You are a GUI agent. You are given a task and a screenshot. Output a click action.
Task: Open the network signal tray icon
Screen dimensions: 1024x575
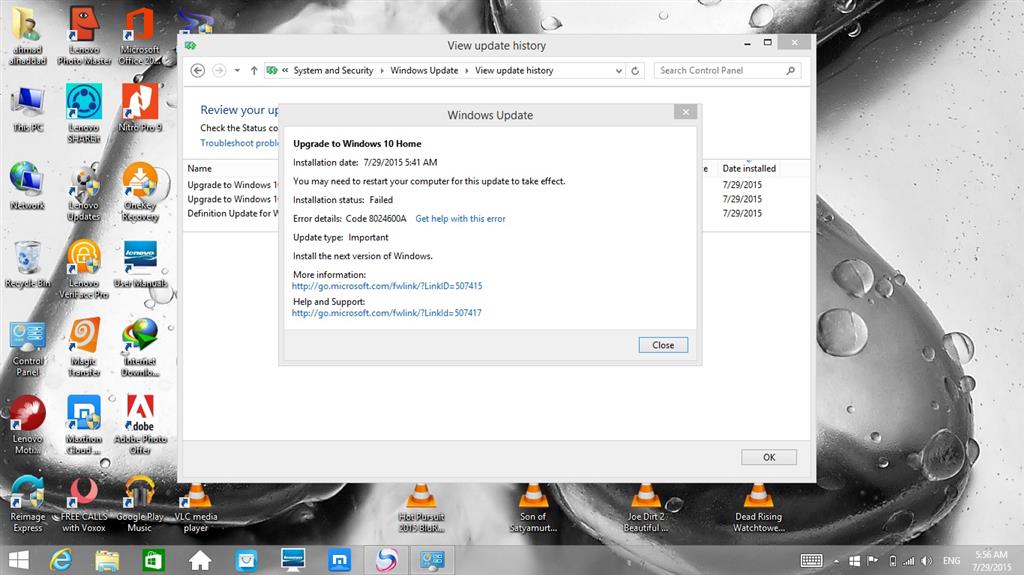pos(908,561)
